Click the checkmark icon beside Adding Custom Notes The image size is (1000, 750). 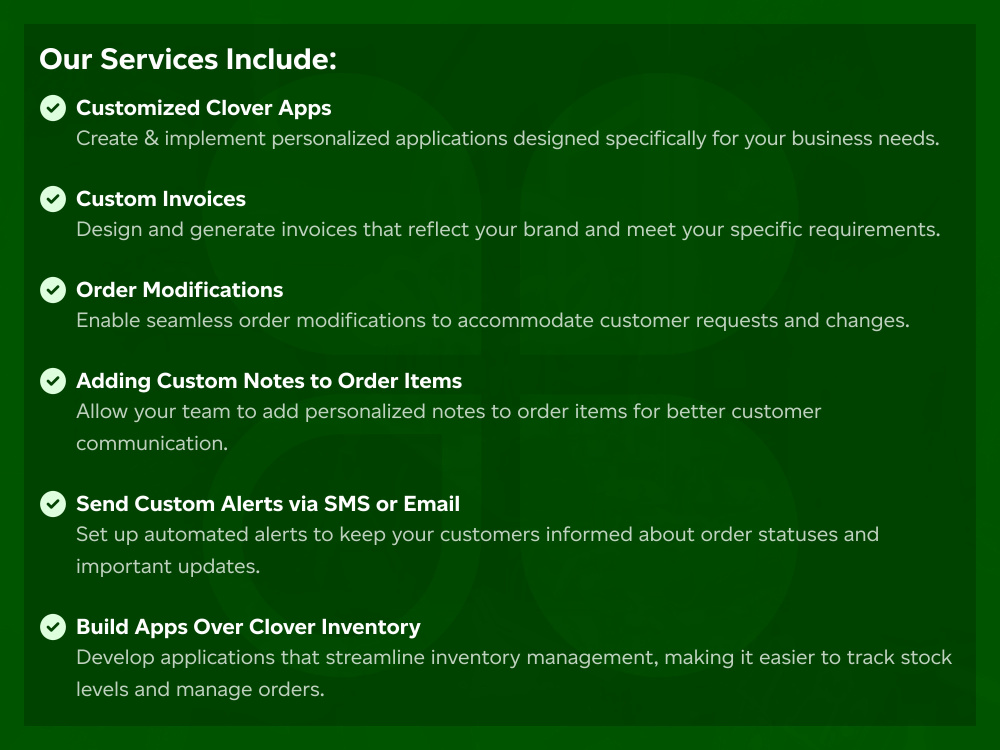point(53,381)
